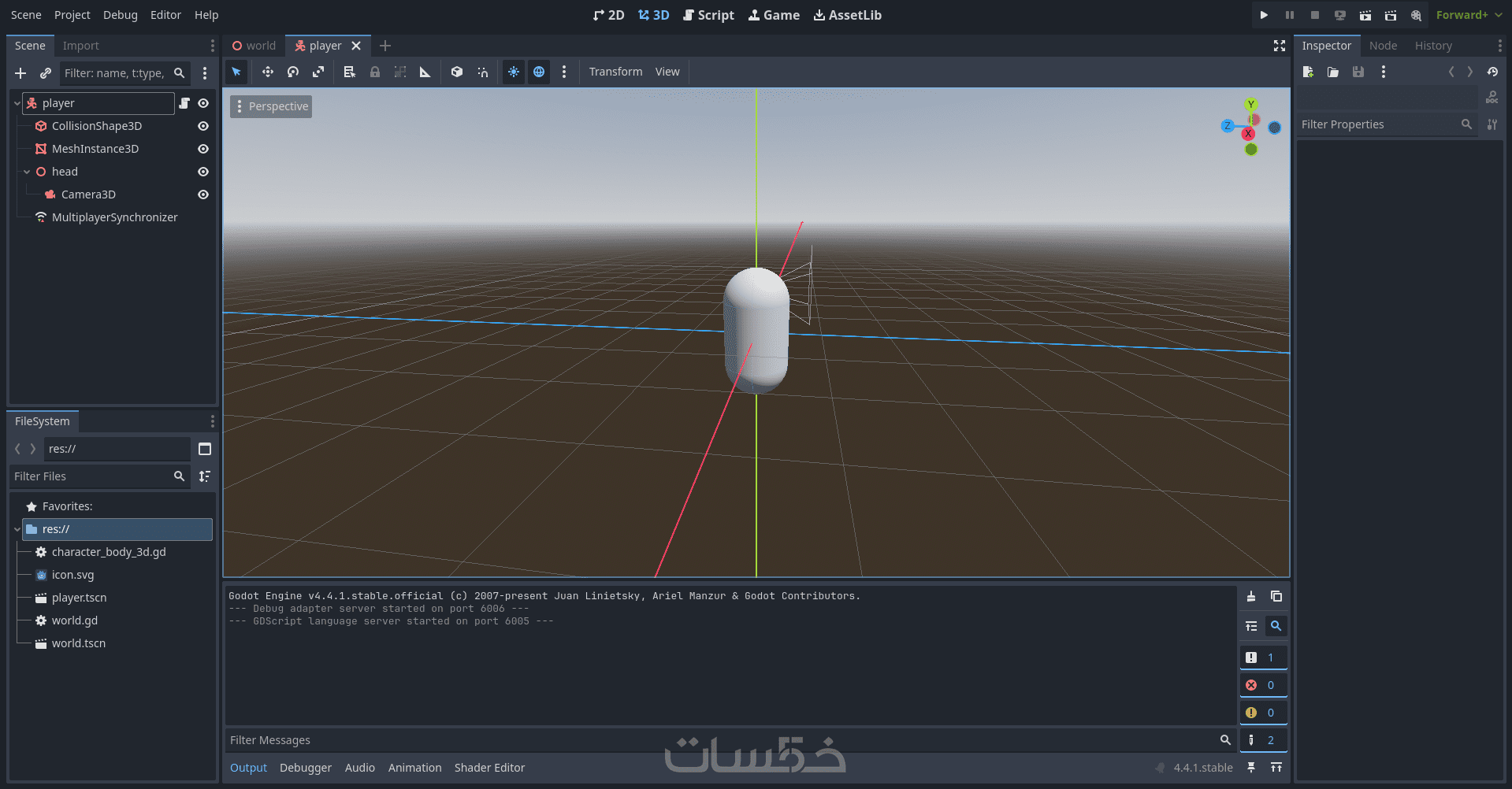Click the group selected nodes icon
The width and height of the screenshot is (1512, 789).
click(x=400, y=72)
